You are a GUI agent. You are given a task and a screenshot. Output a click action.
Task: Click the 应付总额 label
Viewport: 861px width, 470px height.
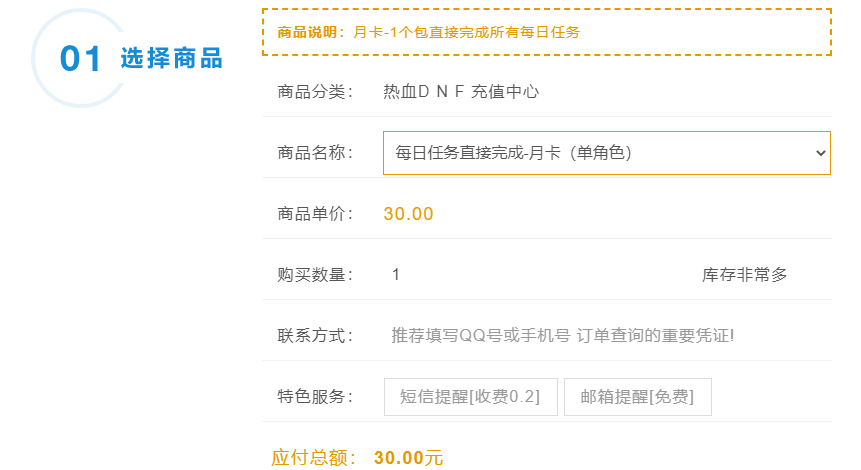click(x=314, y=458)
